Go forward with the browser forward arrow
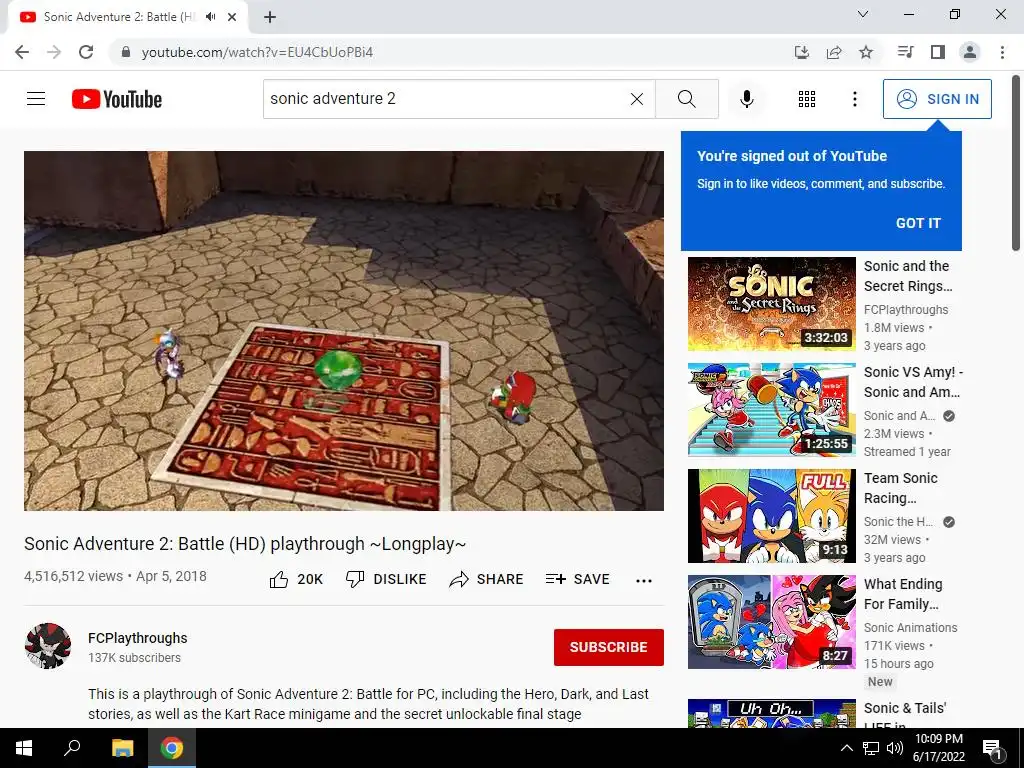The width and height of the screenshot is (1024, 768). pos(54,52)
